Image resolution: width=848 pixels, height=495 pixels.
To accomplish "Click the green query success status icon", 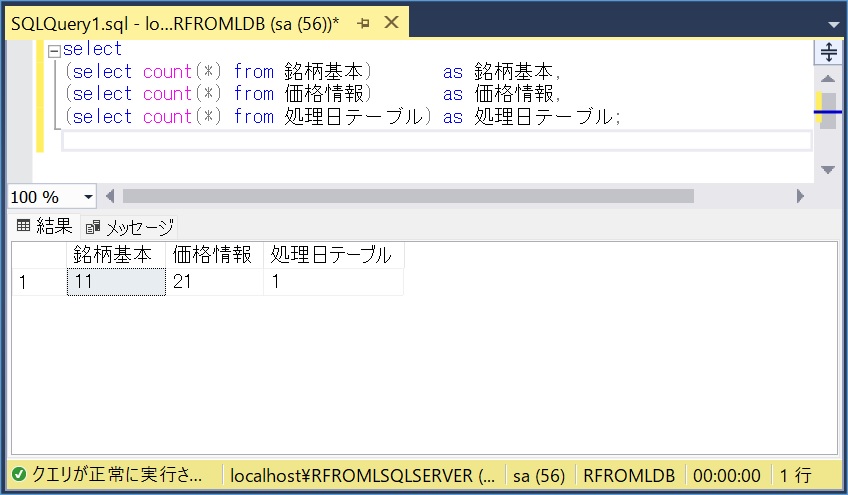I will (19, 475).
